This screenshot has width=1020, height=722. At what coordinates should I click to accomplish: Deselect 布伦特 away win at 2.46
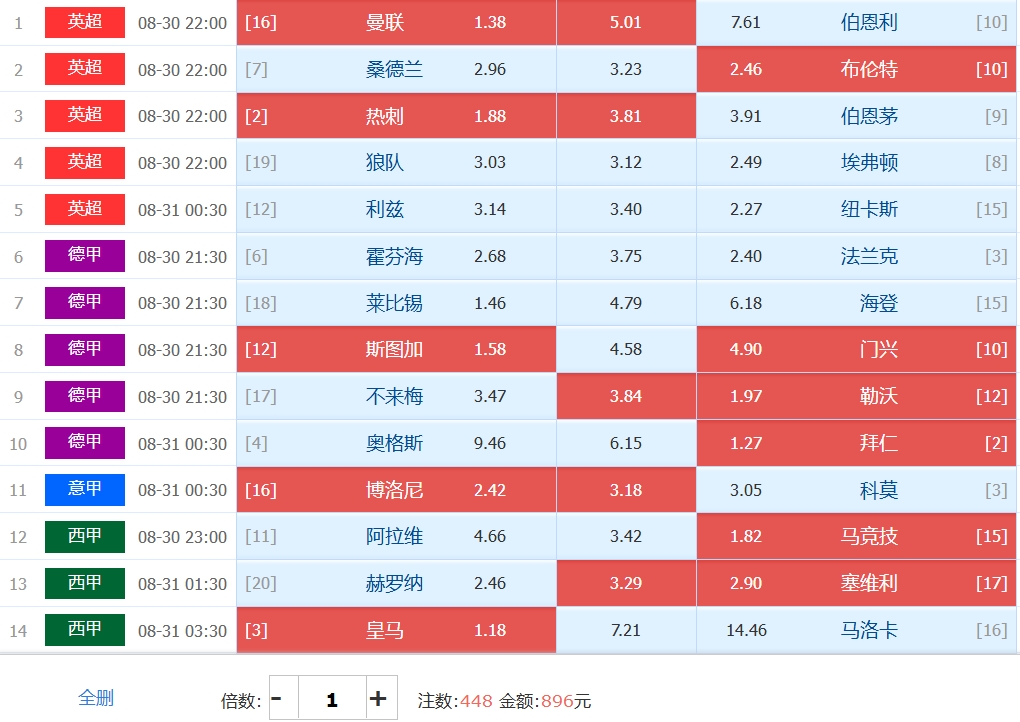tap(856, 69)
